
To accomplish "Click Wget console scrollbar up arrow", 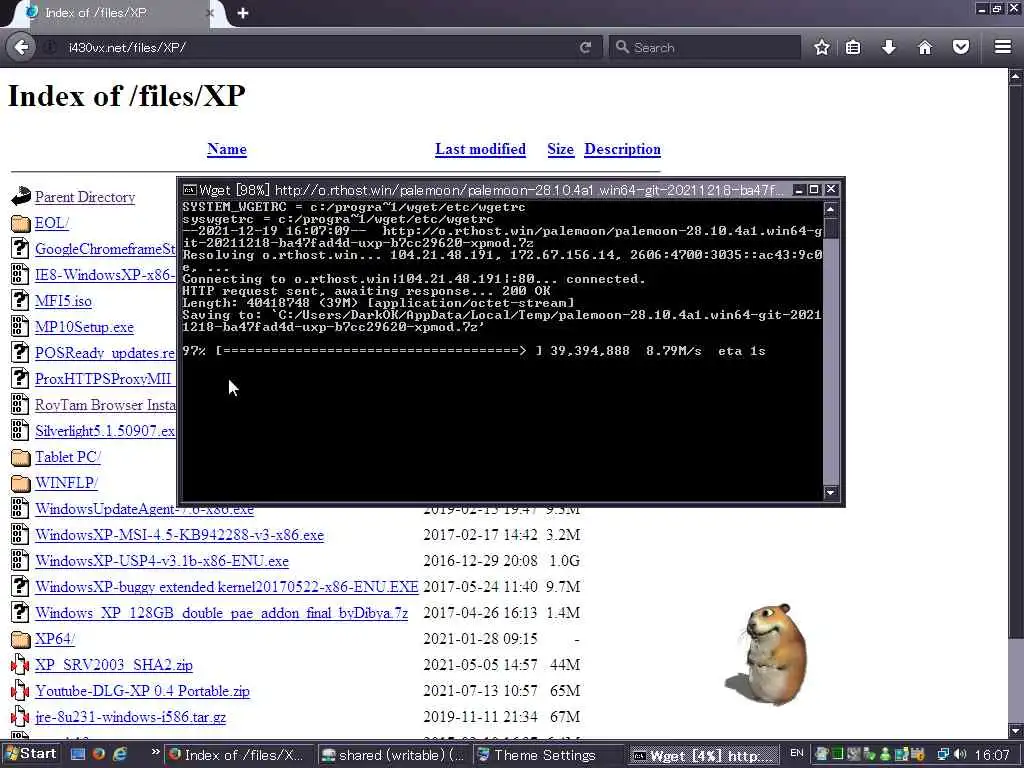I will [x=830, y=210].
